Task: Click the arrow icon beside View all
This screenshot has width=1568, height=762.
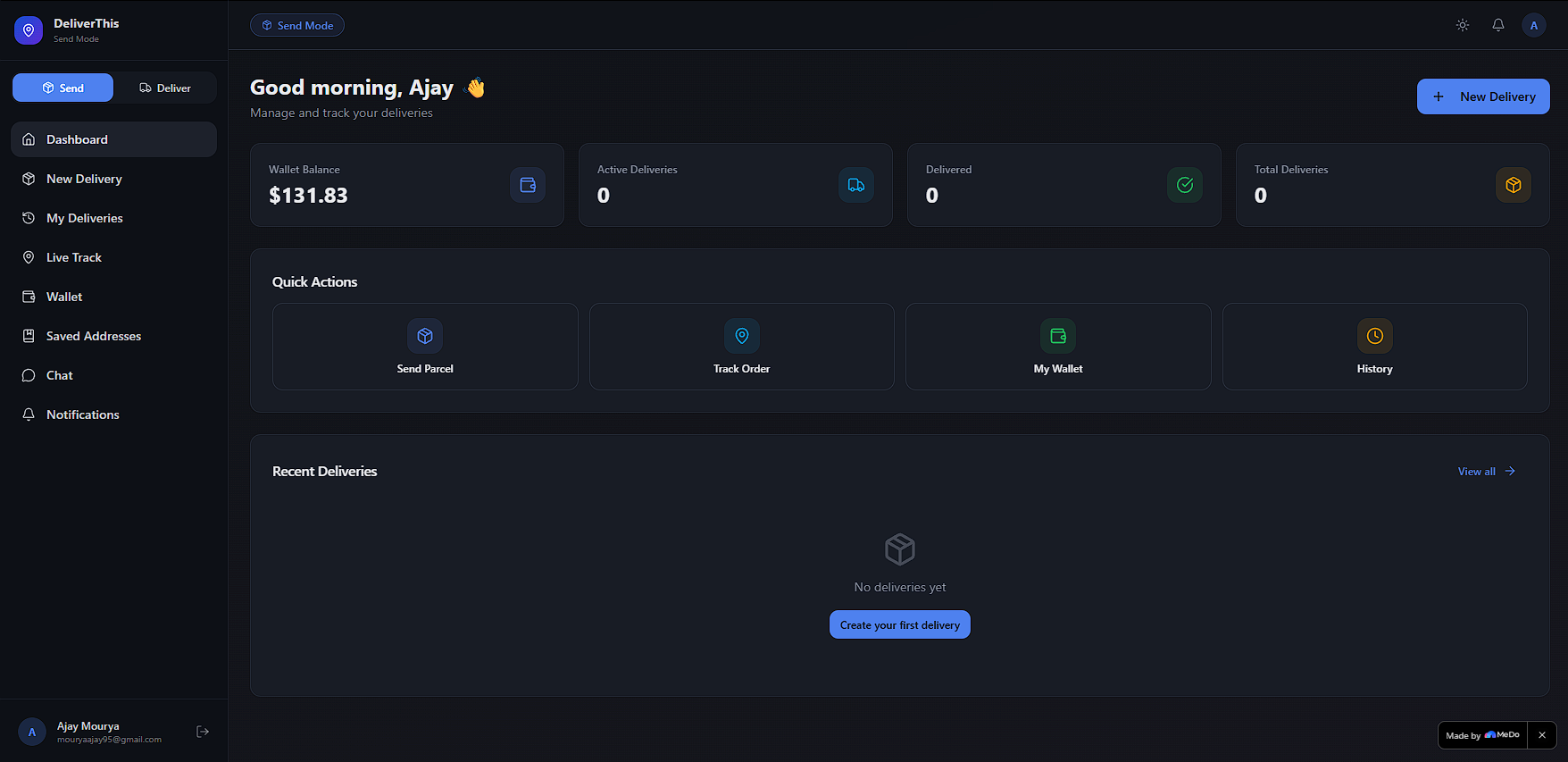Action: click(1510, 471)
